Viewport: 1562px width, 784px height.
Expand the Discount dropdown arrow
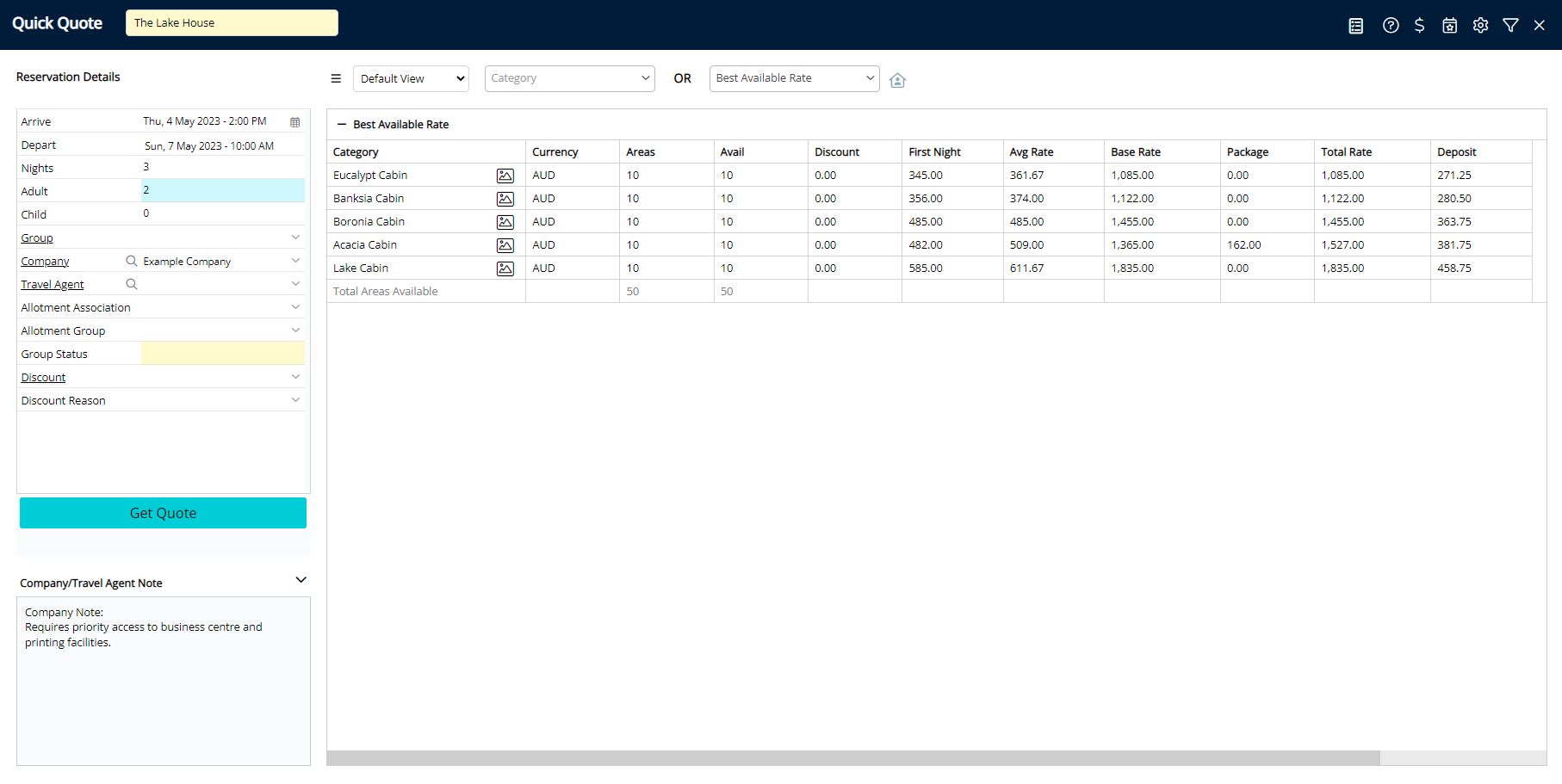click(x=295, y=377)
